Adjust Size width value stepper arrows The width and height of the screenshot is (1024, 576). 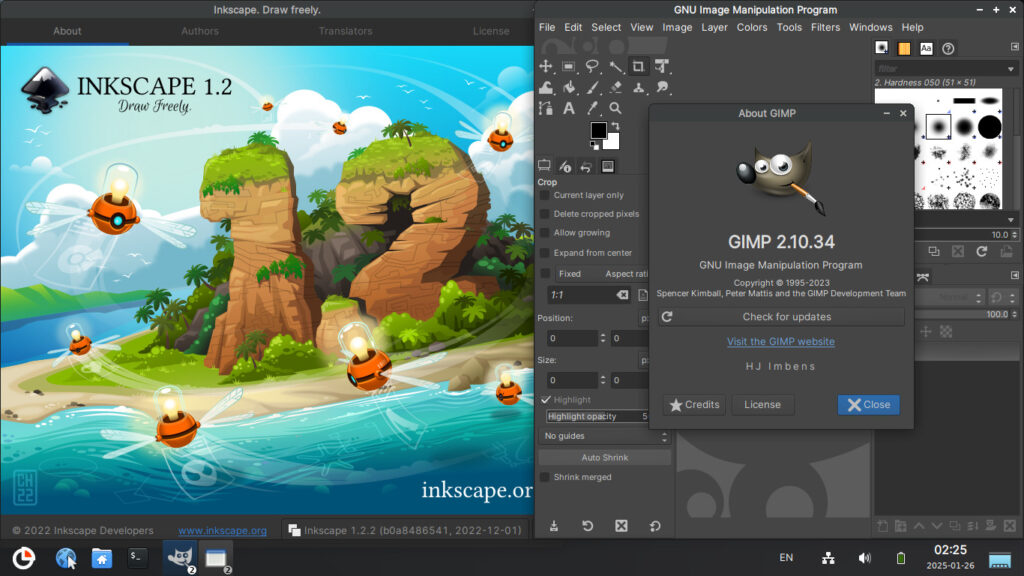[603, 380]
